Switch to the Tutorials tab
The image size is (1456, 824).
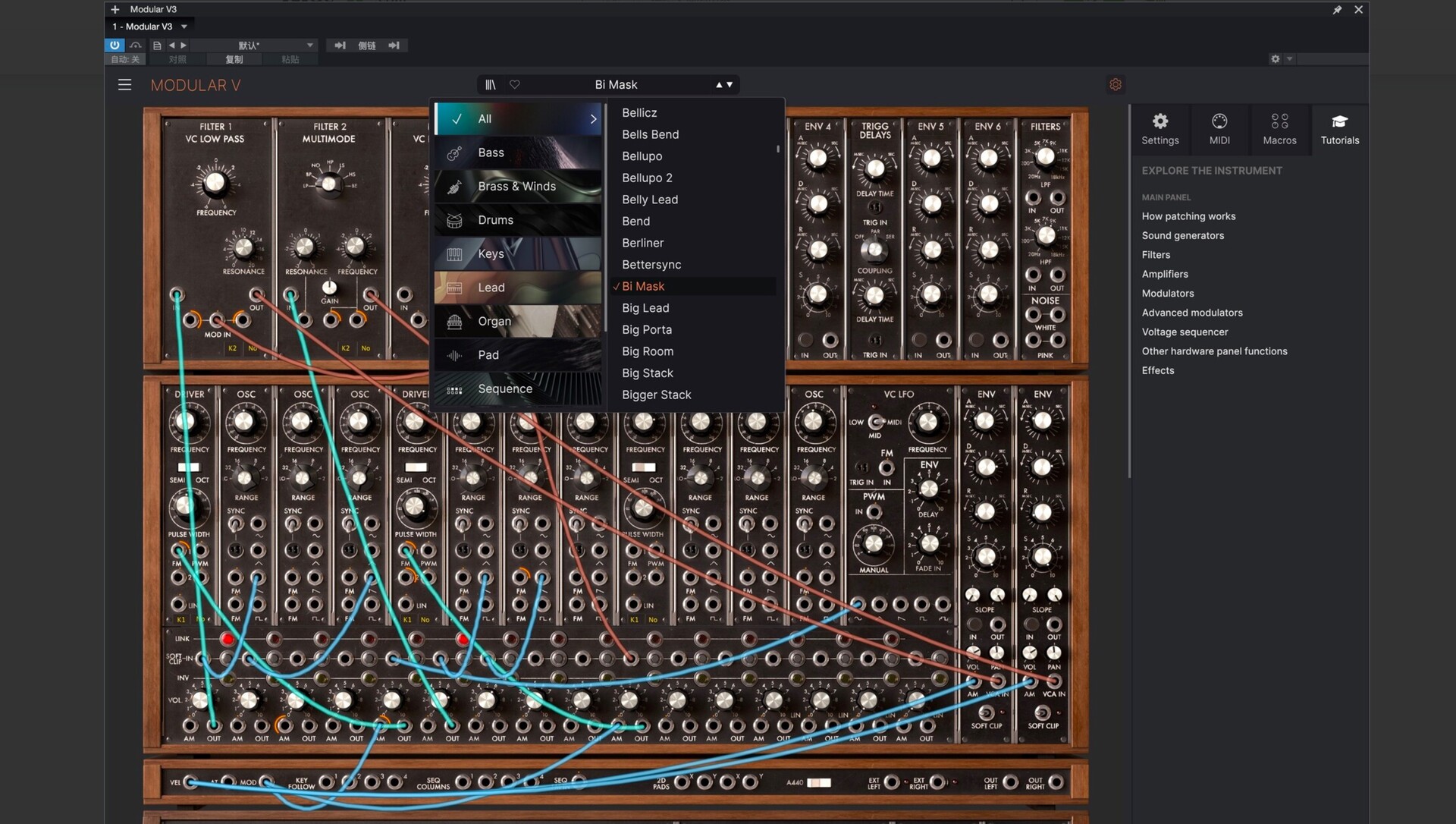1340,130
